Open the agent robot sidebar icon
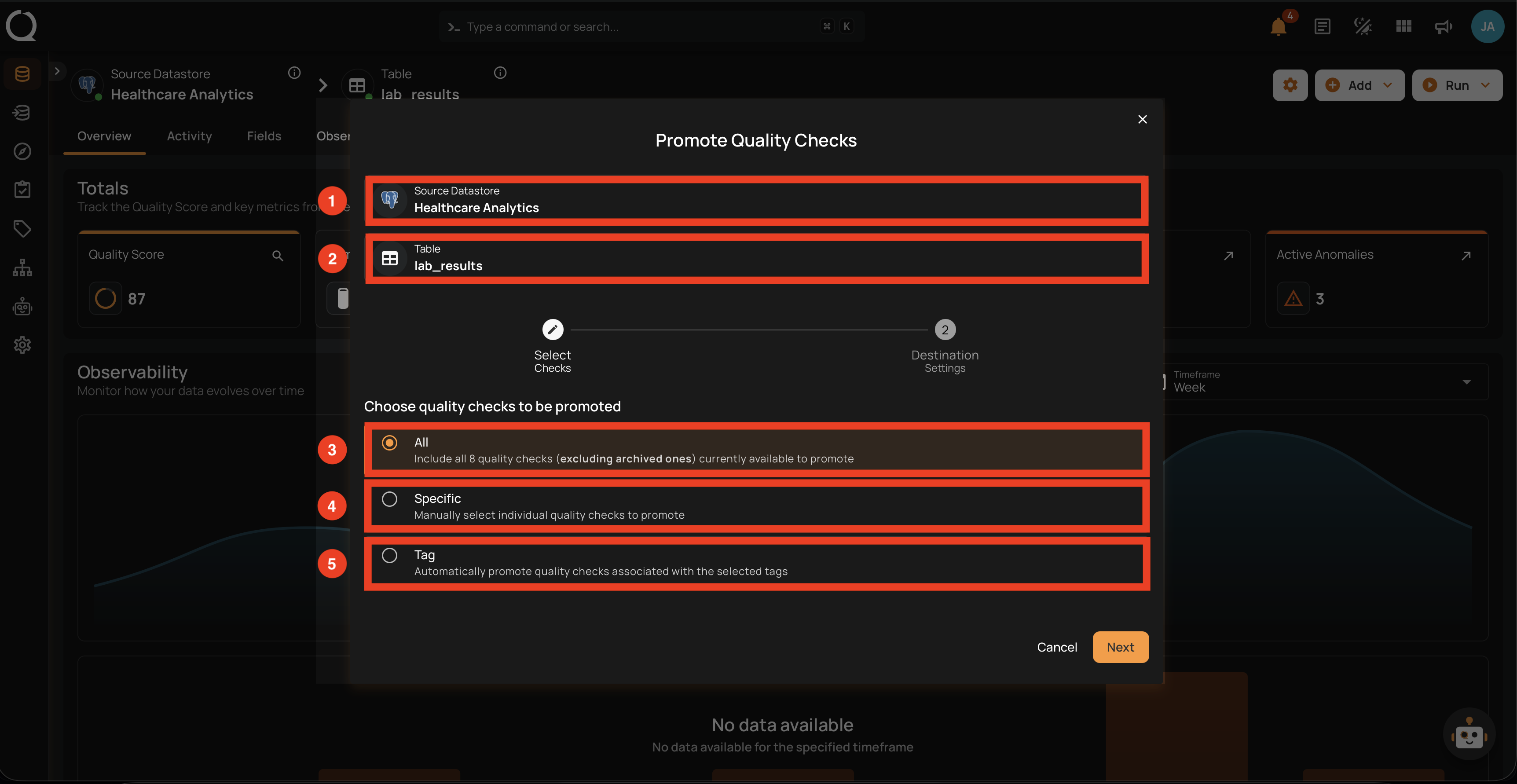The image size is (1517, 784). pyautogui.click(x=22, y=306)
